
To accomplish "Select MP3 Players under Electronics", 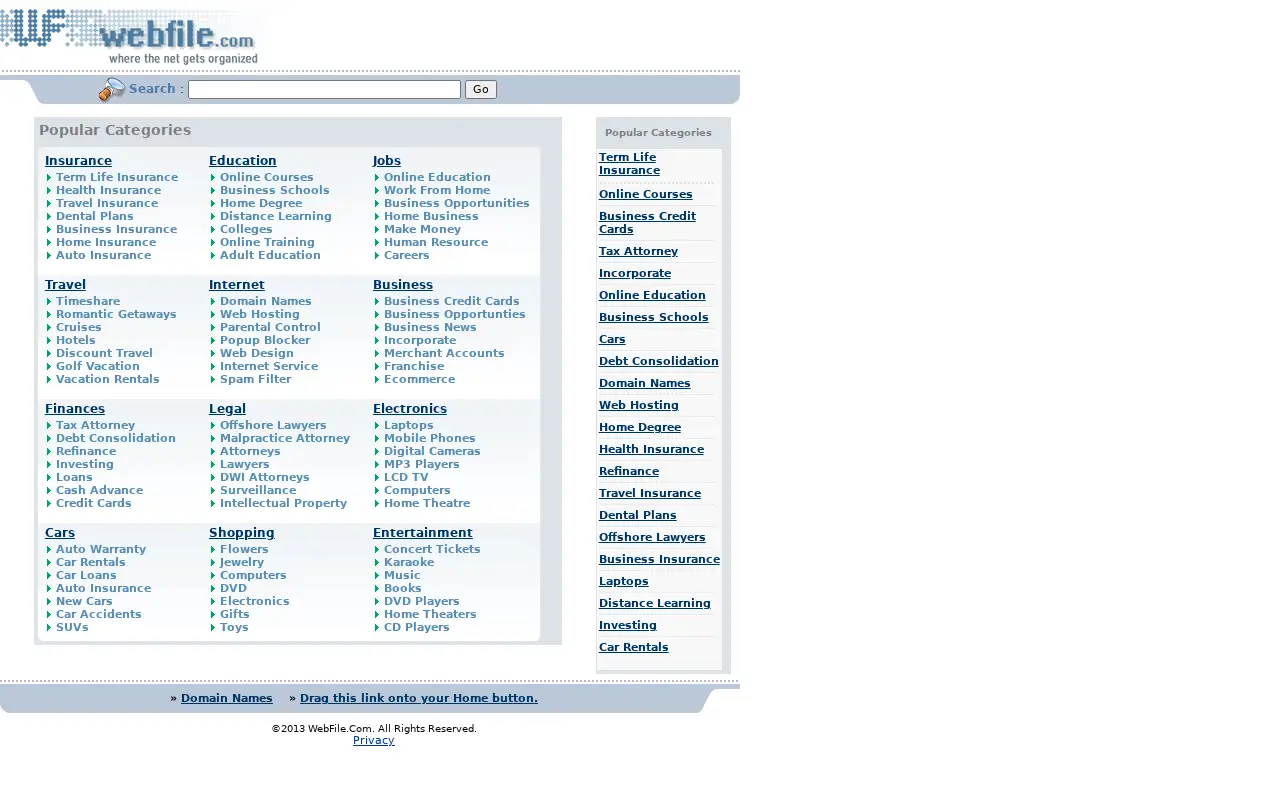I will (422, 464).
